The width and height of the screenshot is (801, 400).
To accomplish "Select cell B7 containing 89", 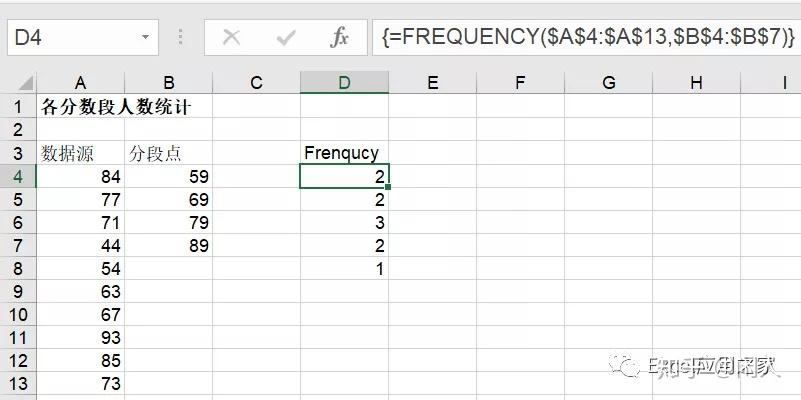I will pyautogui.click(x=169, y=245).
